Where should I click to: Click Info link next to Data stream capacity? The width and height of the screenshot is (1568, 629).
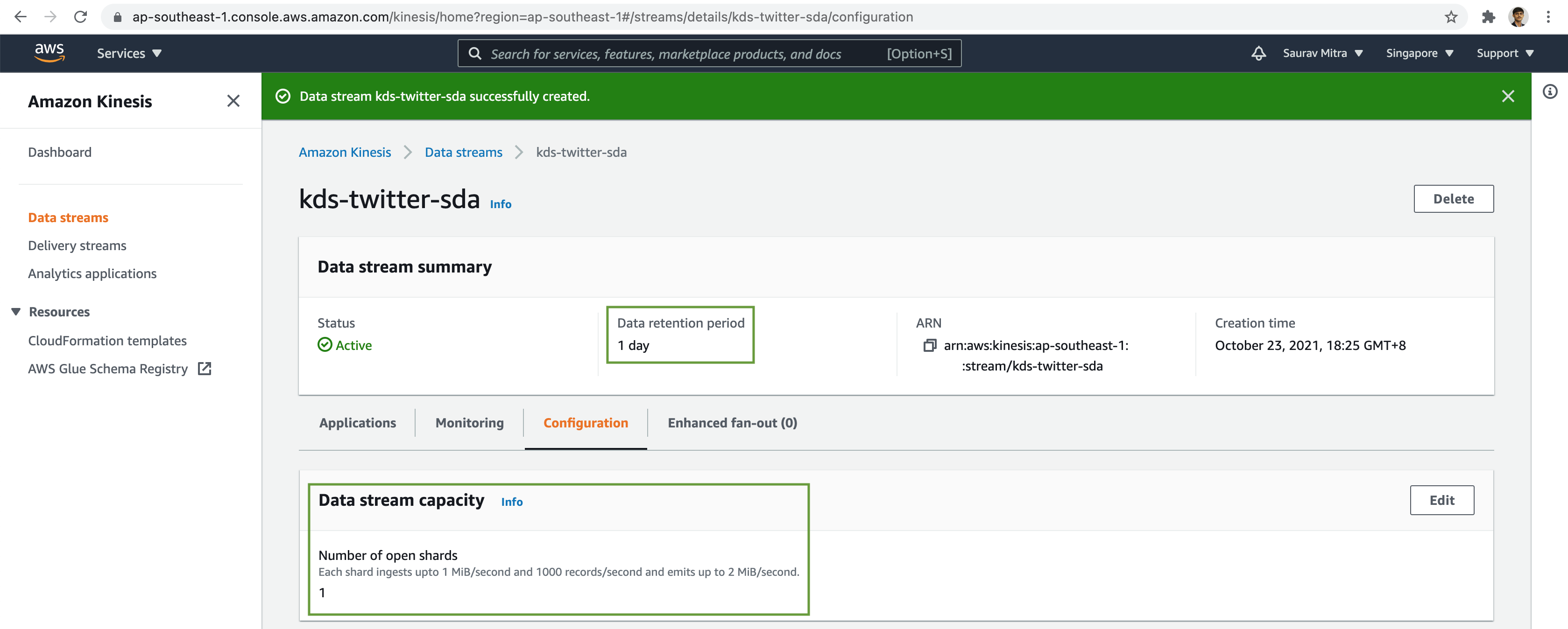pyautogui.click(x=512, y=502)
